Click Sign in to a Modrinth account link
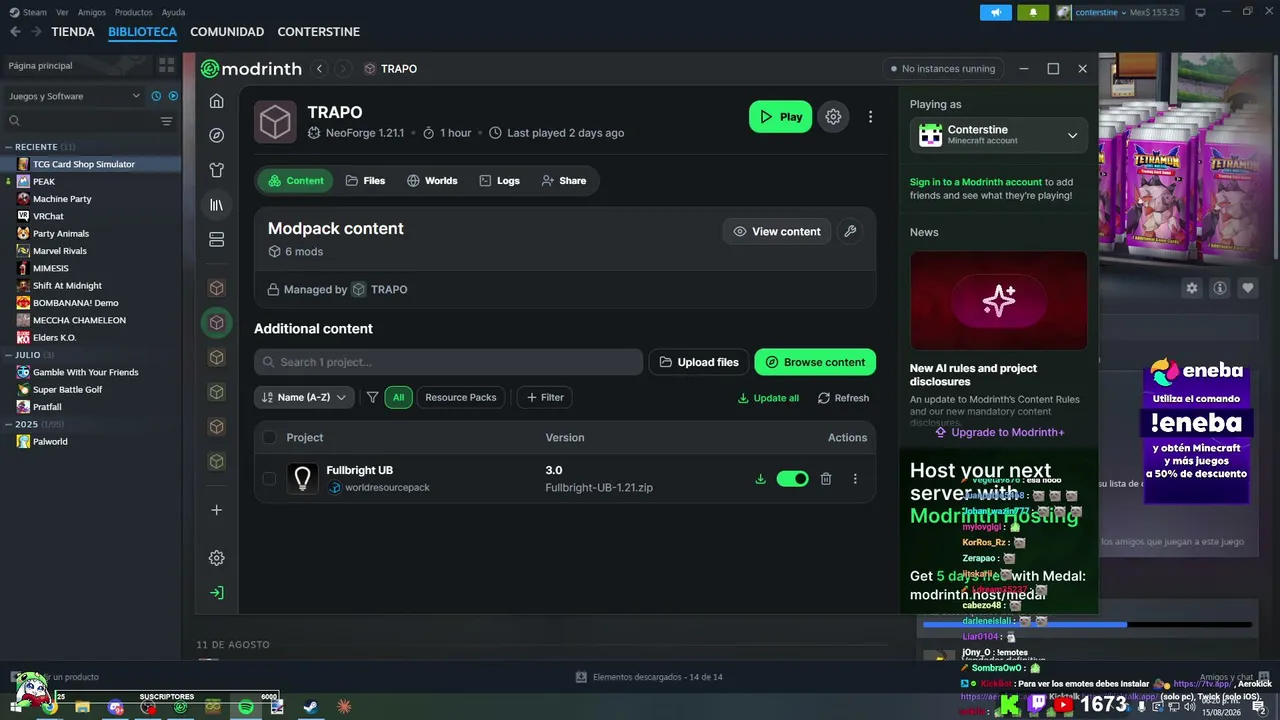The width and height of the screenshot is (1280, 720). pyautogui.click(x=976, y=182)
